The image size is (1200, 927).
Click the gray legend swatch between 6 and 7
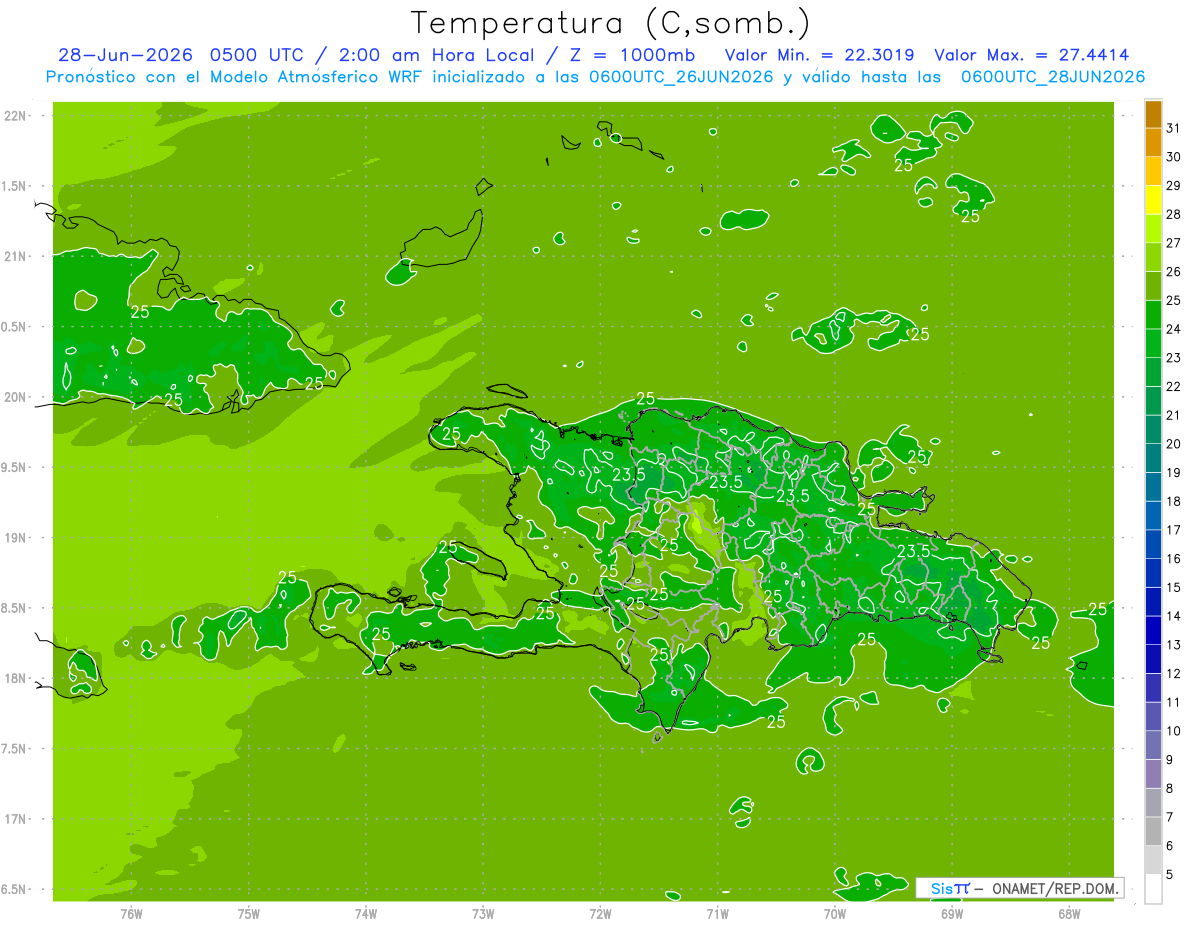[1153, 831]
